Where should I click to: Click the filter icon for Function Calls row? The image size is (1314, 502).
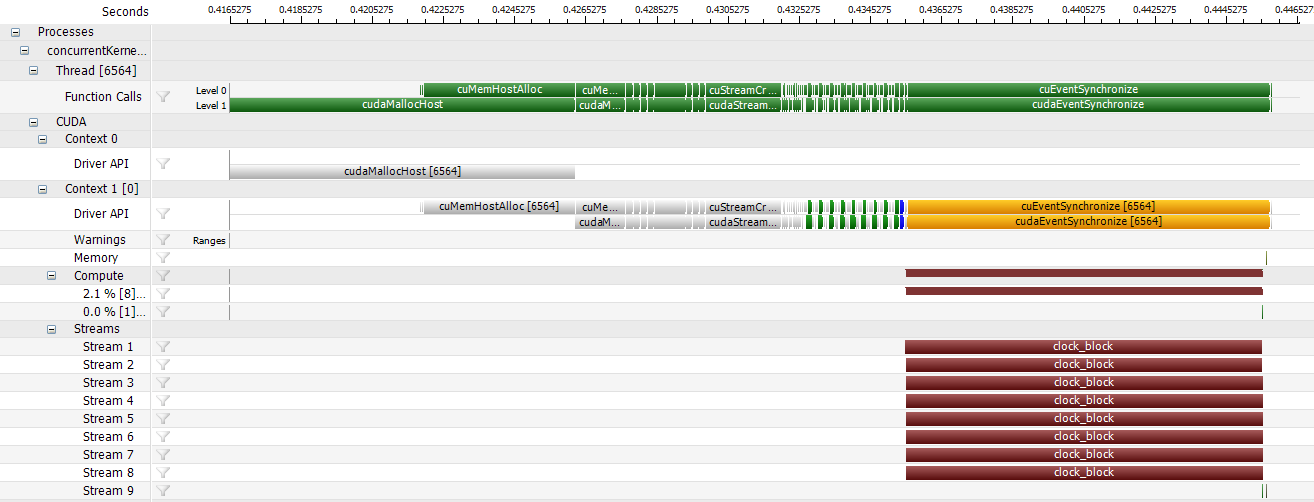pyautogui.click(x=164, y=97)
